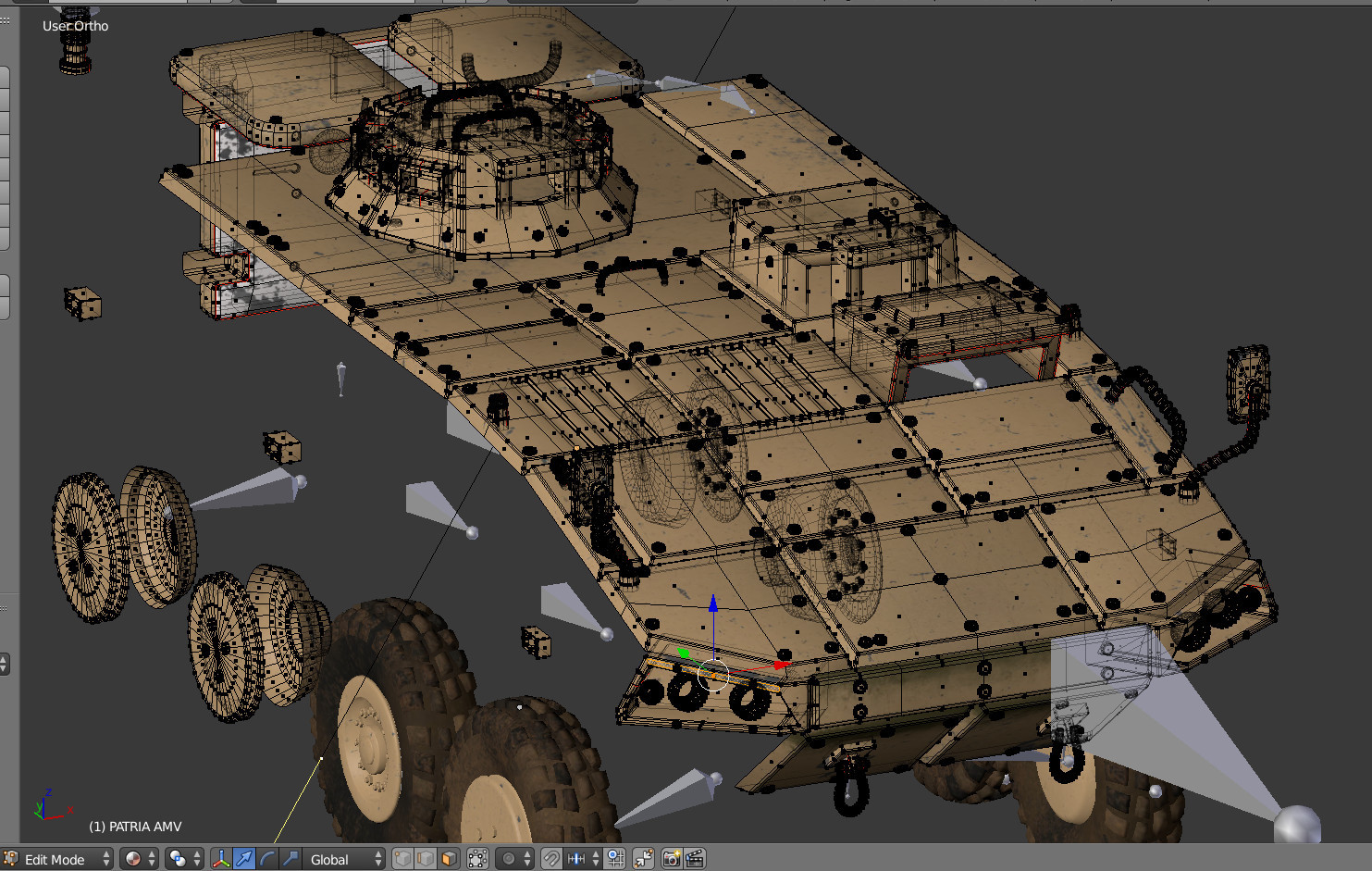Switch to vertex select mode
Image resolution: width=1372 pixels, height=871 pixels.
[402, 859]
